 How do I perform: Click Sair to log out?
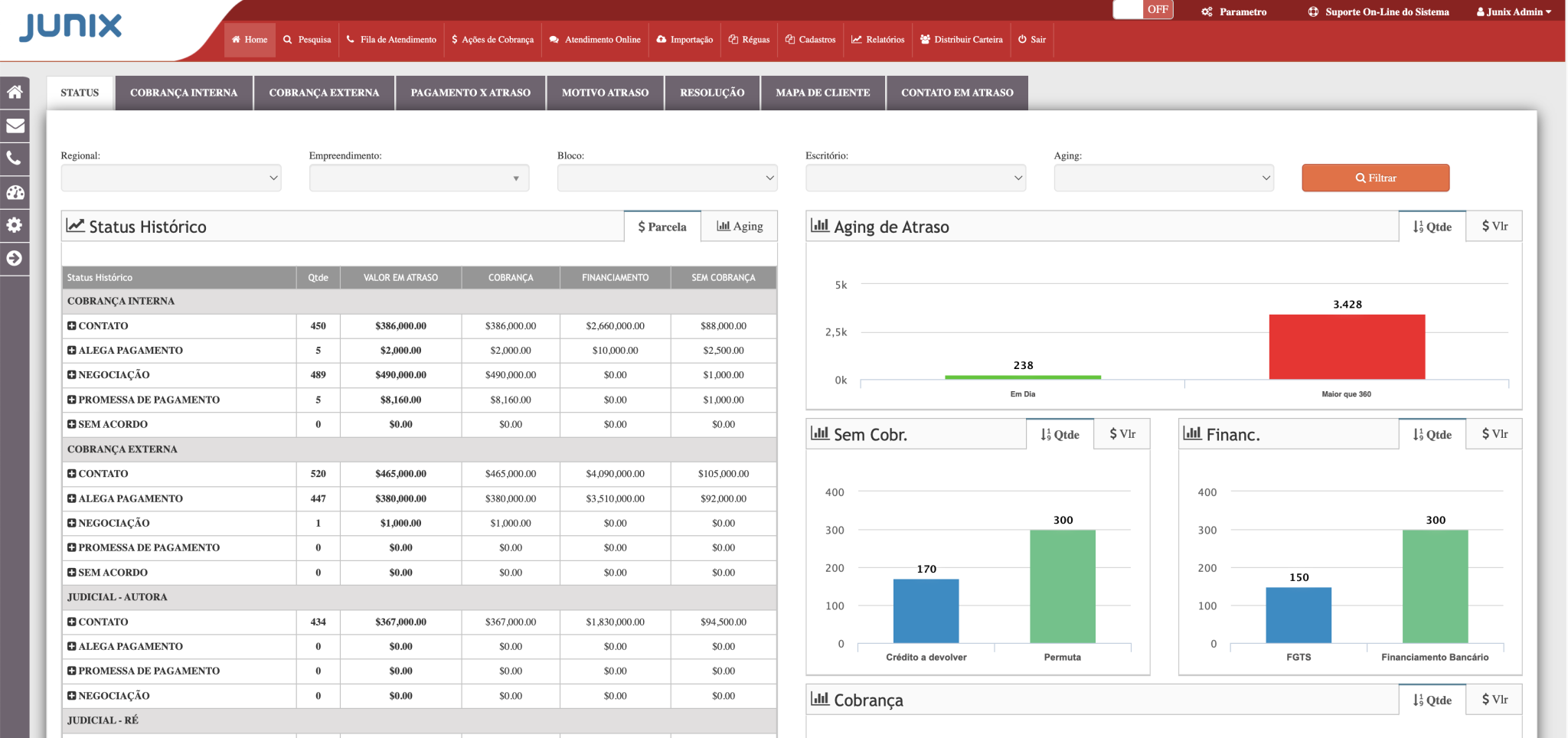pos(1031,40)
